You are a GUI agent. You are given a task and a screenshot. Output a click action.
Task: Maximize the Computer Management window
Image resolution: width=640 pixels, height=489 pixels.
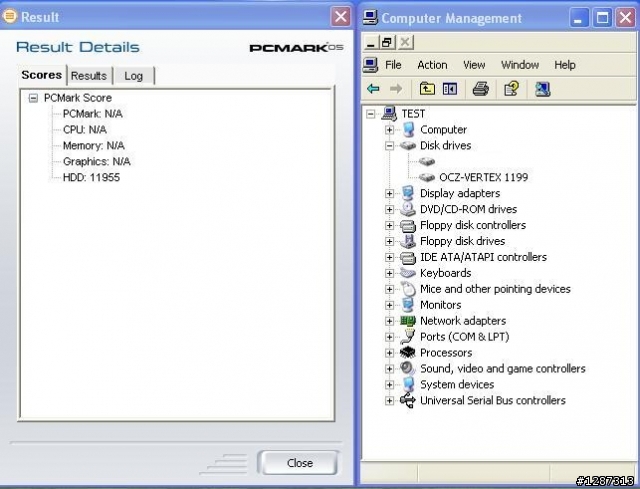click(602, 18)
